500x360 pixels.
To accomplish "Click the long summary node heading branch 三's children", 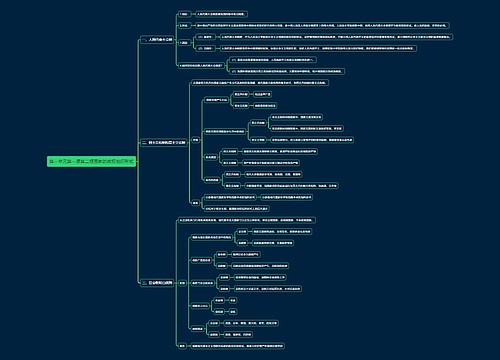I will (x=247, y=220).
